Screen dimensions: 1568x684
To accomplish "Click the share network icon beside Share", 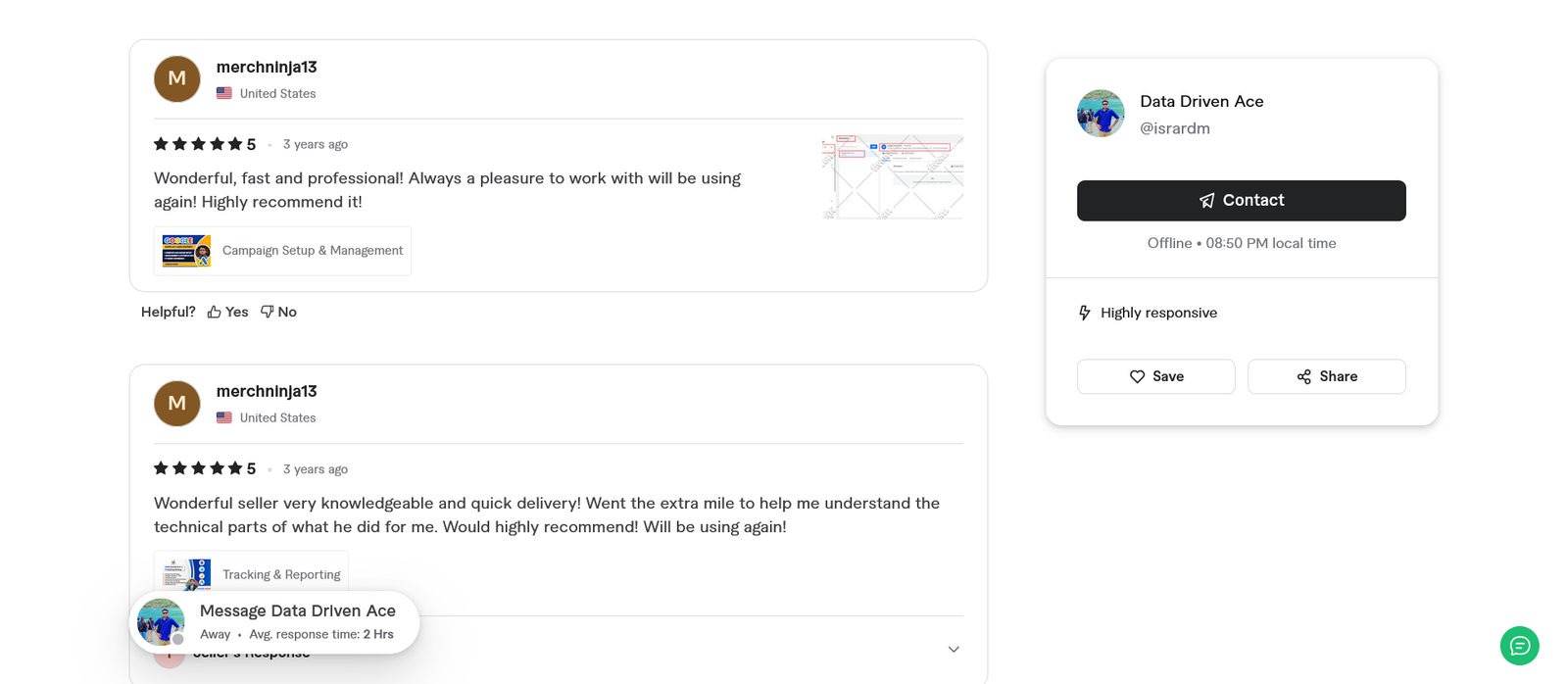I will pos(1302,376).
